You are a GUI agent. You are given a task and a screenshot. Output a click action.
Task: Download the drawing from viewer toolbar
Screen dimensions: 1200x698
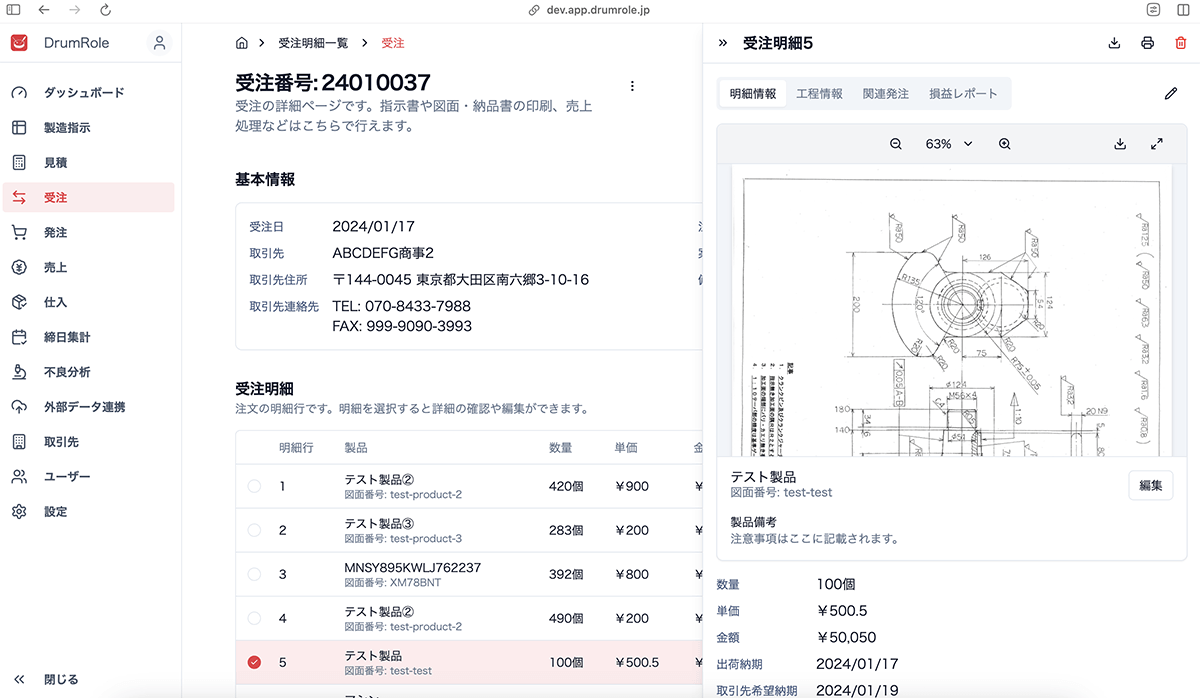pos(1120,144)
